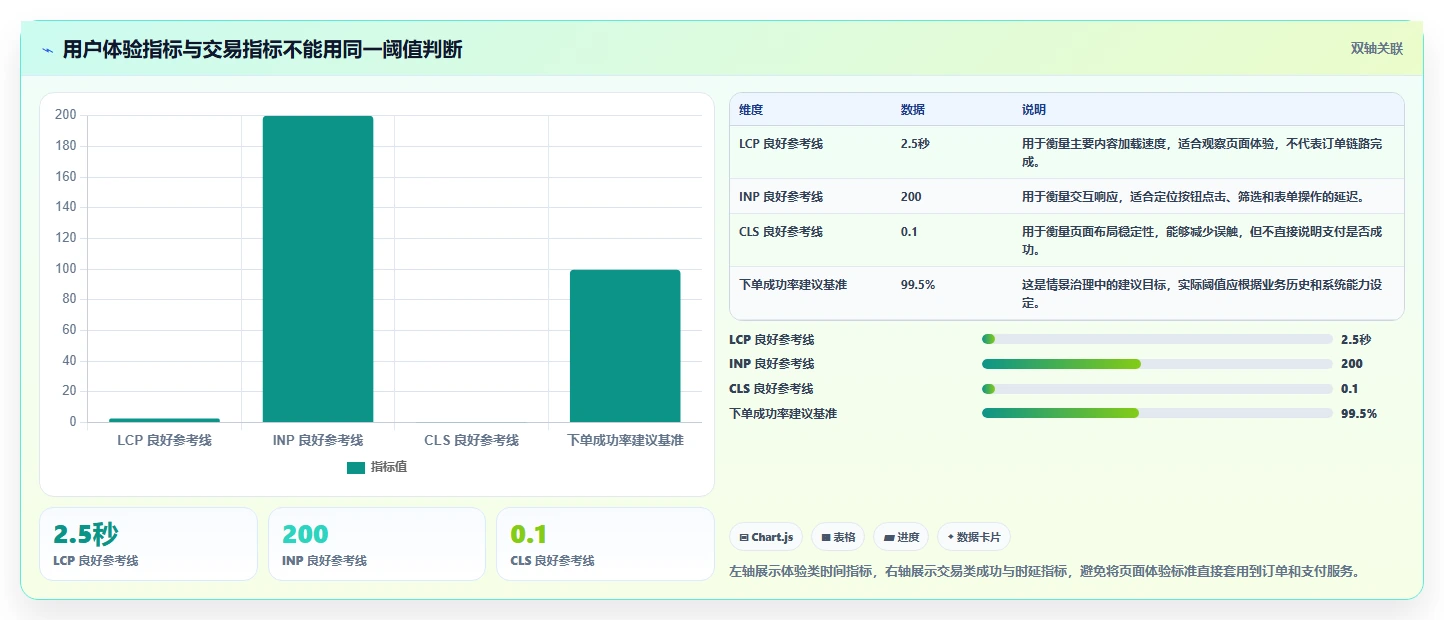
Task: Click the 双轴关联 label in the header
Action: [1377, 49]
